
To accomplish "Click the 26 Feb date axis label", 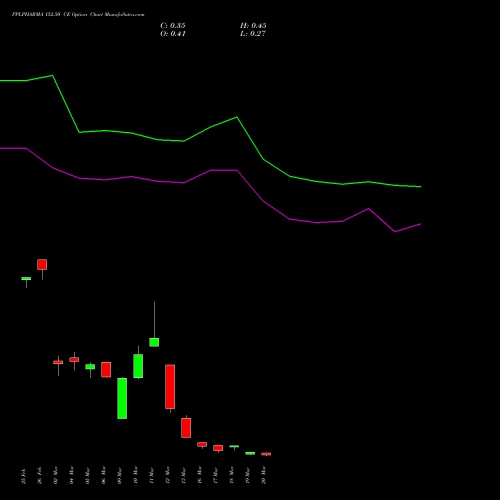I will [x=39, y=476].
